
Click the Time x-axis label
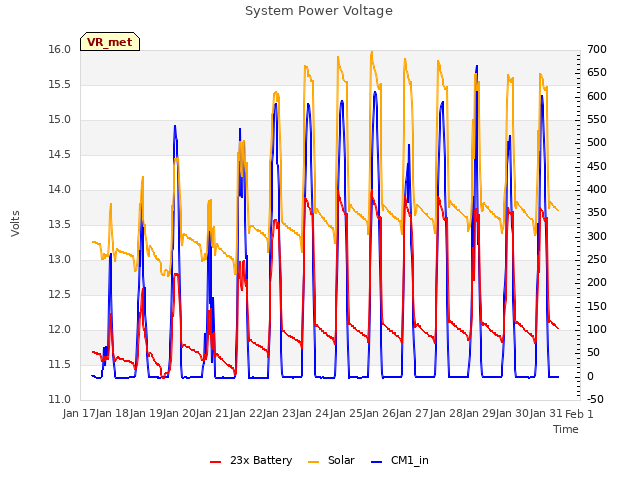566,429
